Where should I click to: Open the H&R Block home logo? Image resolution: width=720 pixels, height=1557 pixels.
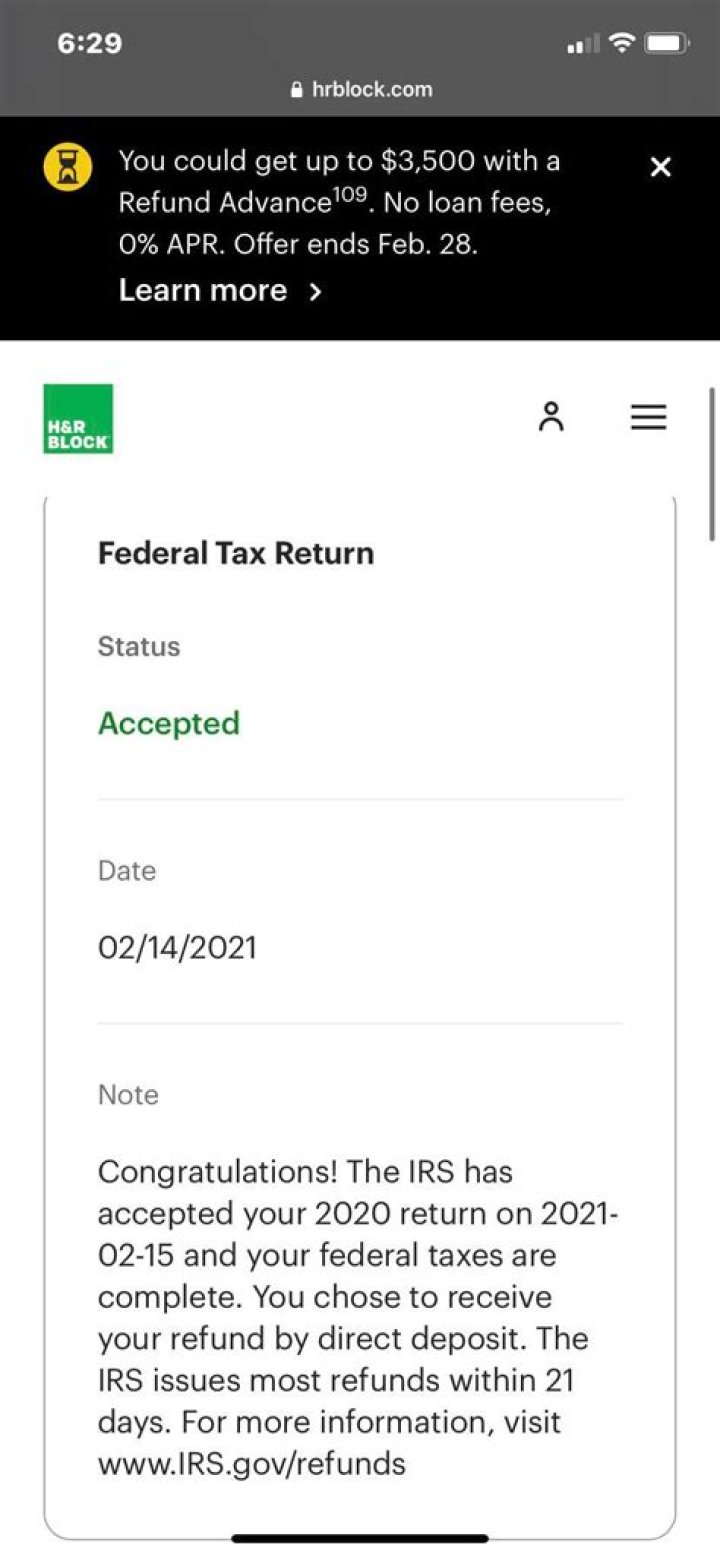click(78, 418)
